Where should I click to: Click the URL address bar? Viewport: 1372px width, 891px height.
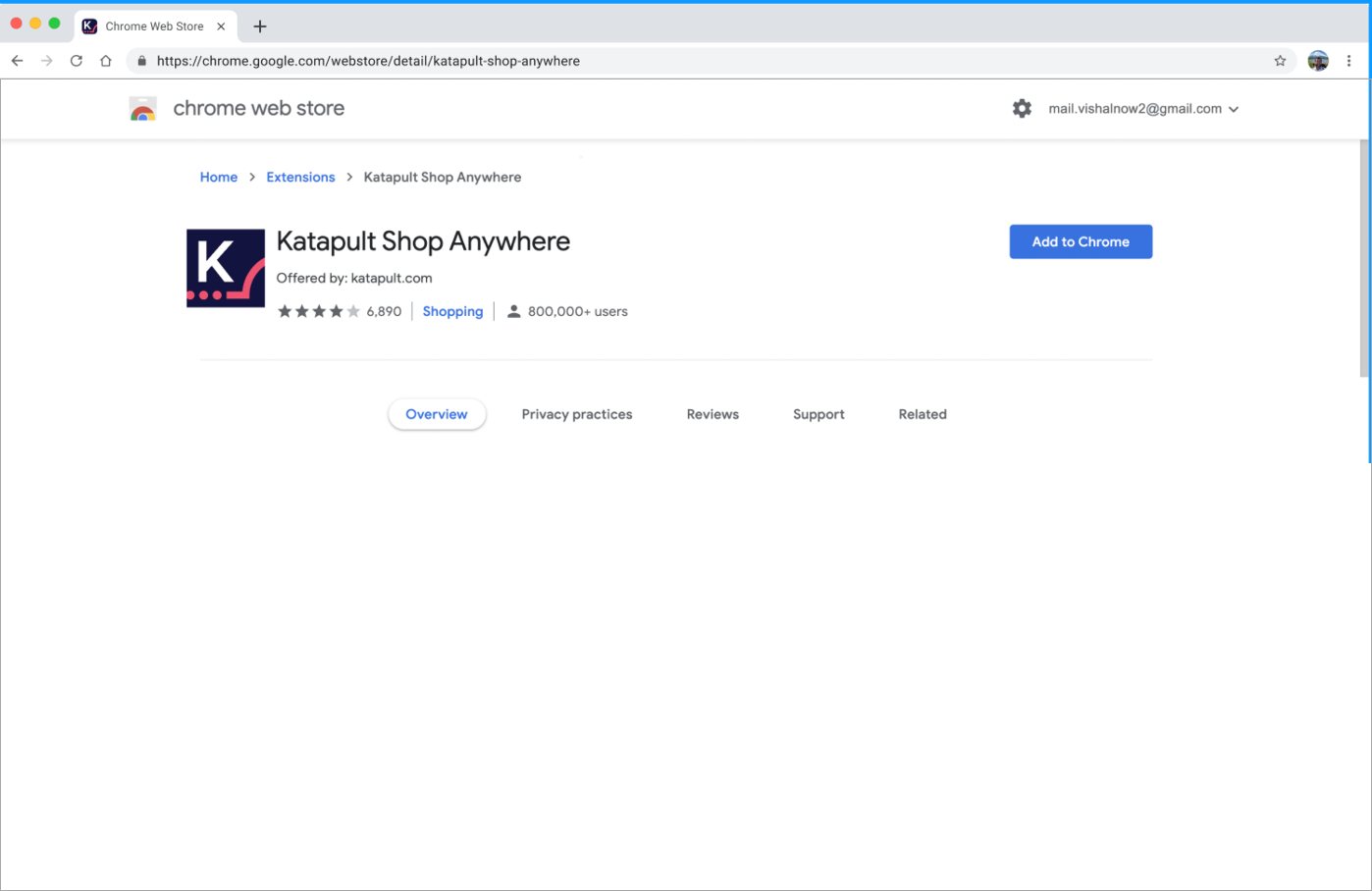point(712,61)
